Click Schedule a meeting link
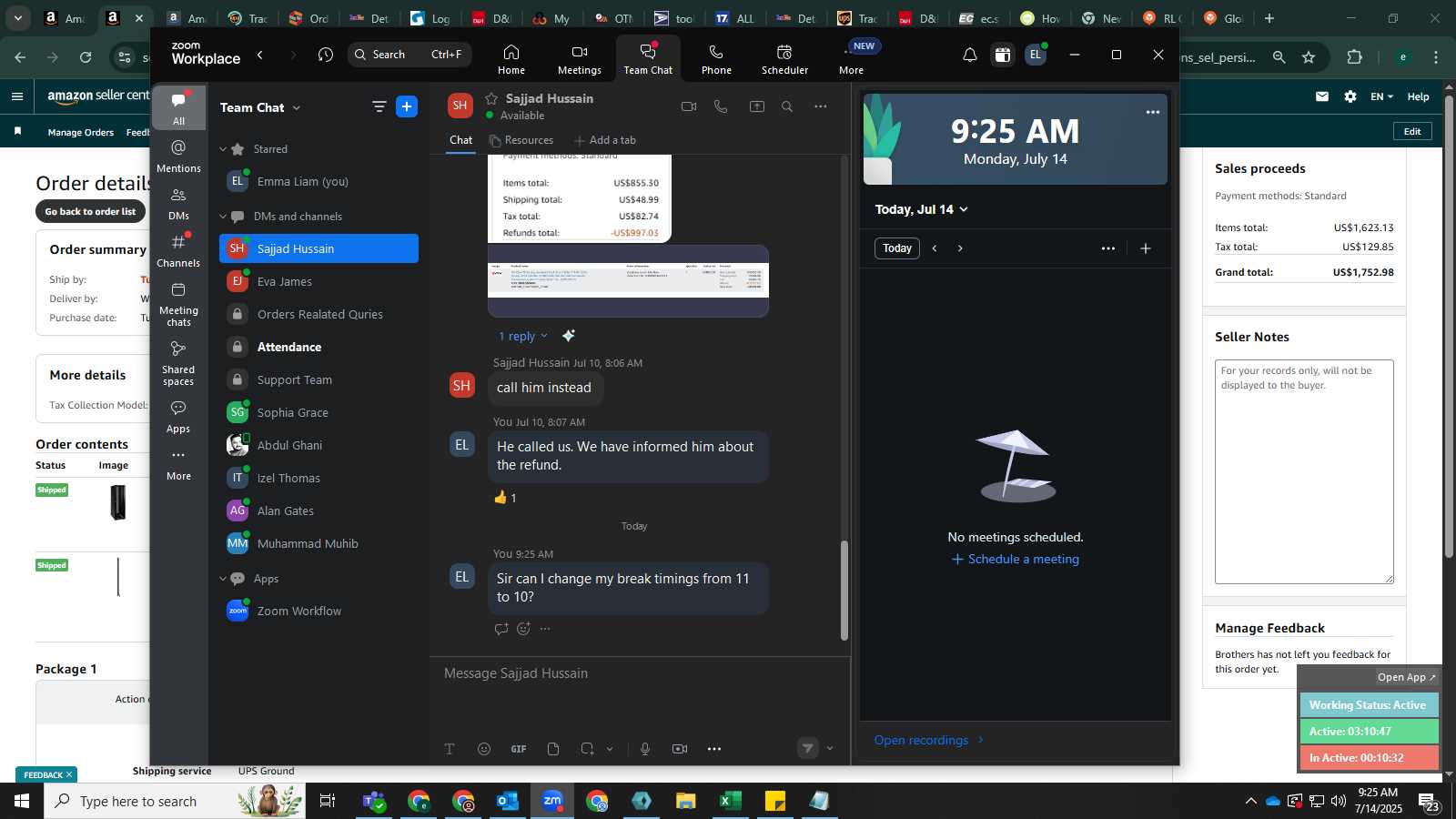This screenshot has height=819, width=1456. (x=1016, y=560)
